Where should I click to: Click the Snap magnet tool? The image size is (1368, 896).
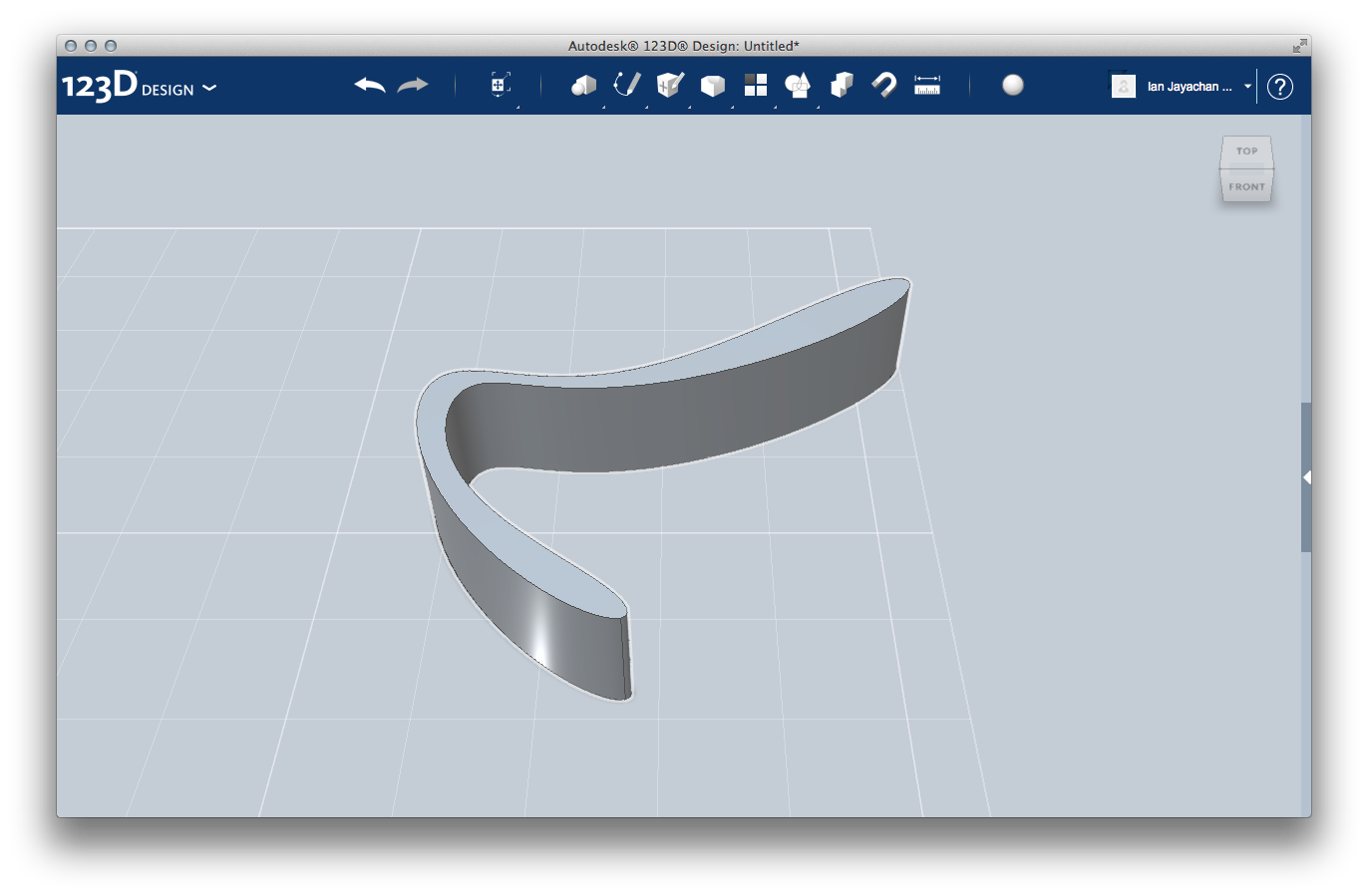[x=883, y=86]
